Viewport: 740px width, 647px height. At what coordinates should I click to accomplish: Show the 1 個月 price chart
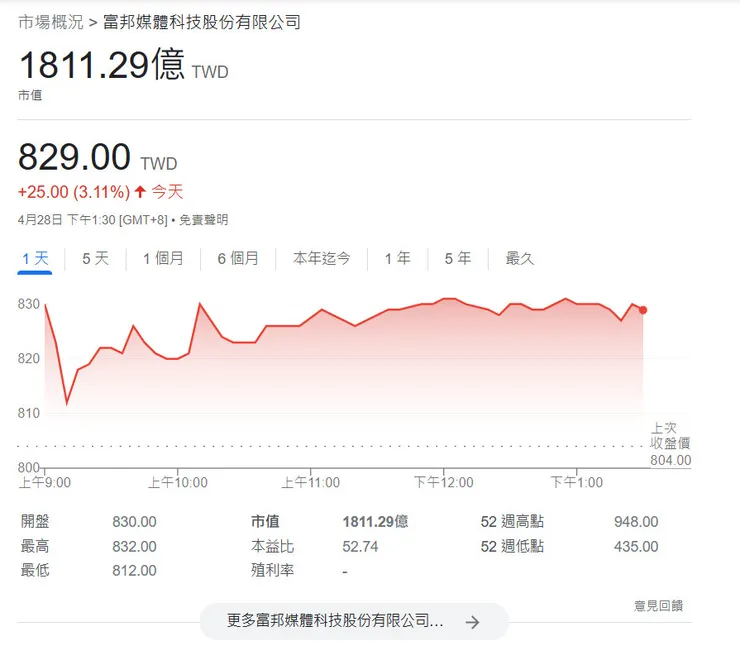click(163, 258)
